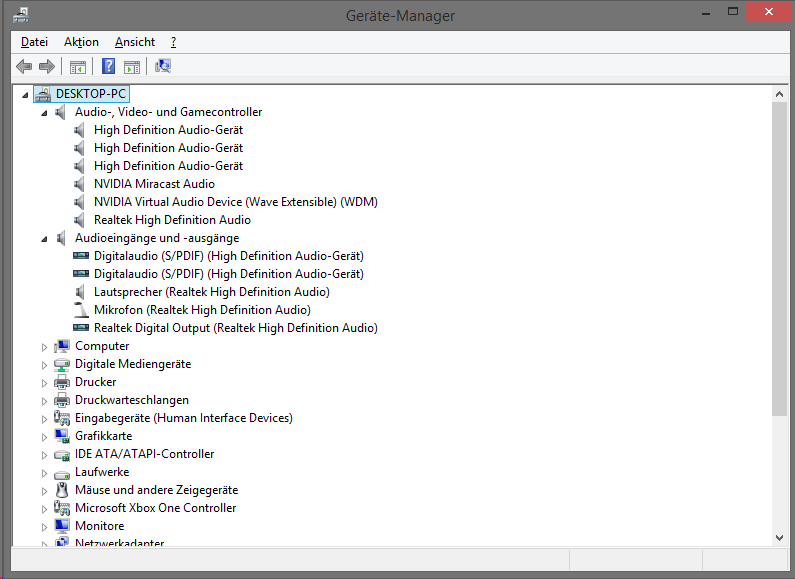Image resolution: width=795 pixels, height=579 pixels.
Task: Click the Druckwarteschlangen icon
Action: 62,400
